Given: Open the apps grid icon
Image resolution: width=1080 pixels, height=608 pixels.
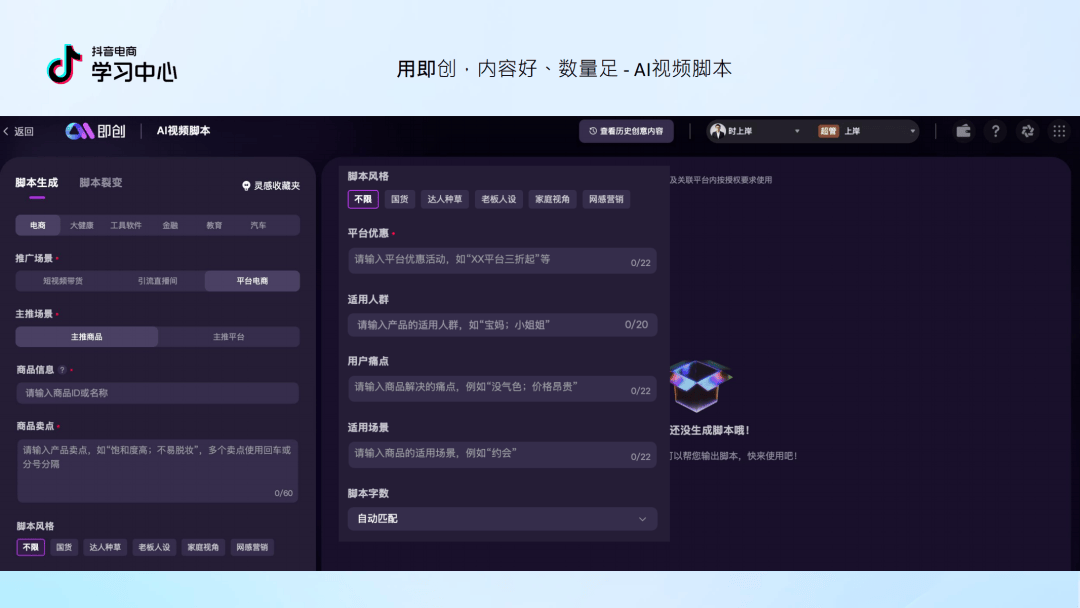Looking at the screenshot, I should click(1059, 131).
